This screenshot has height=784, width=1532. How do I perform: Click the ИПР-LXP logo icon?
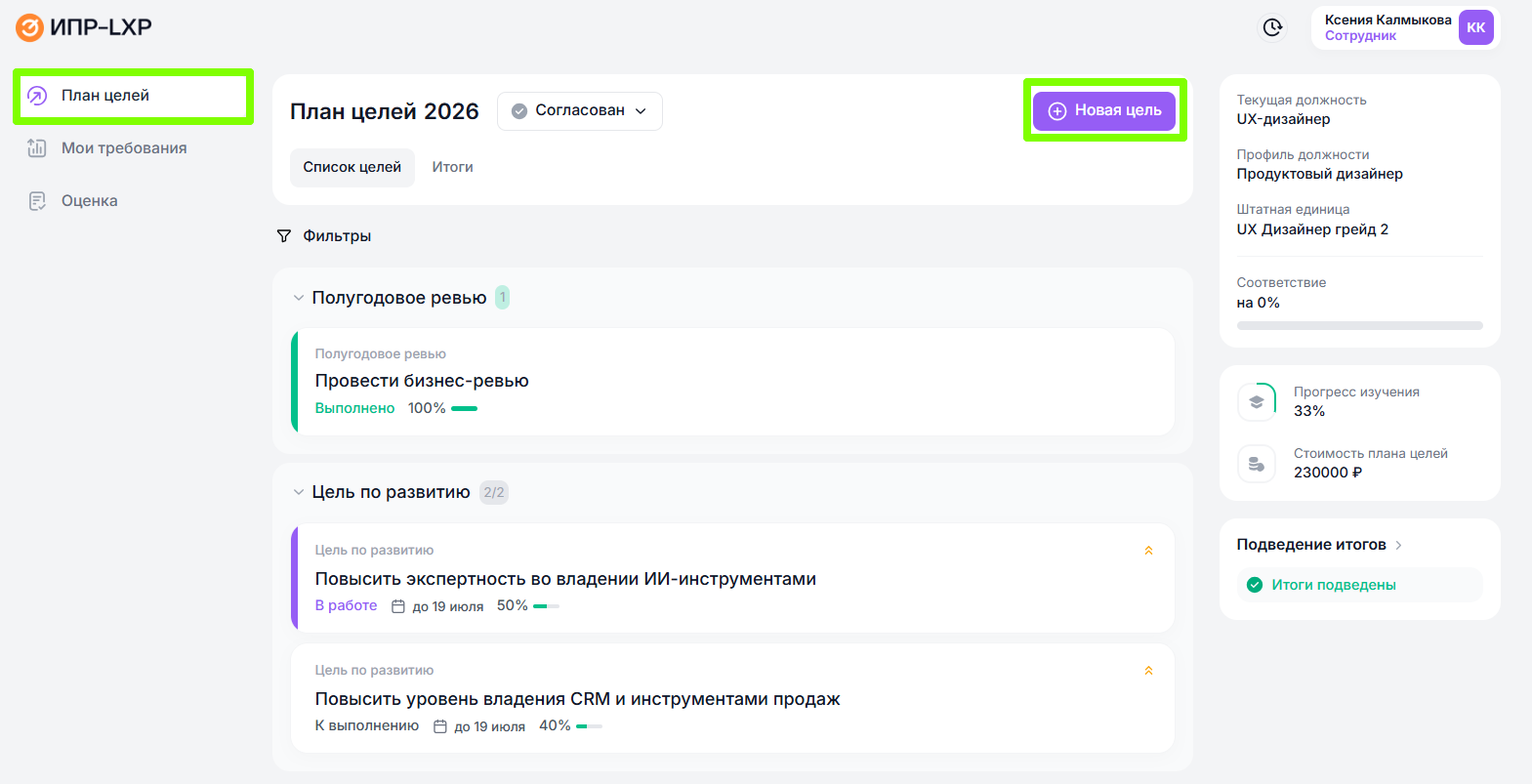coord(29,27)
